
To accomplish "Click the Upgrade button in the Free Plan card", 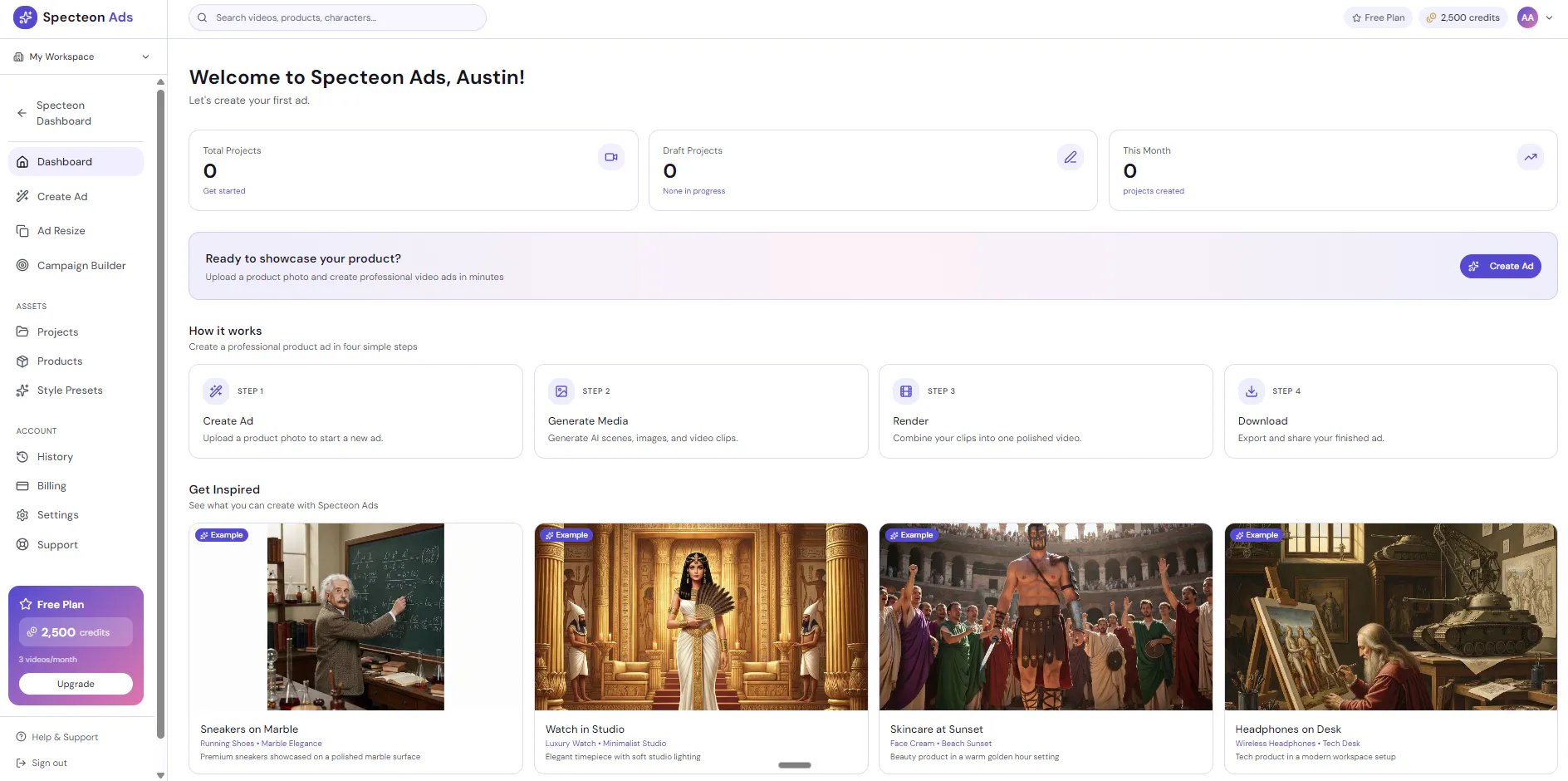I will click(76, 685).
